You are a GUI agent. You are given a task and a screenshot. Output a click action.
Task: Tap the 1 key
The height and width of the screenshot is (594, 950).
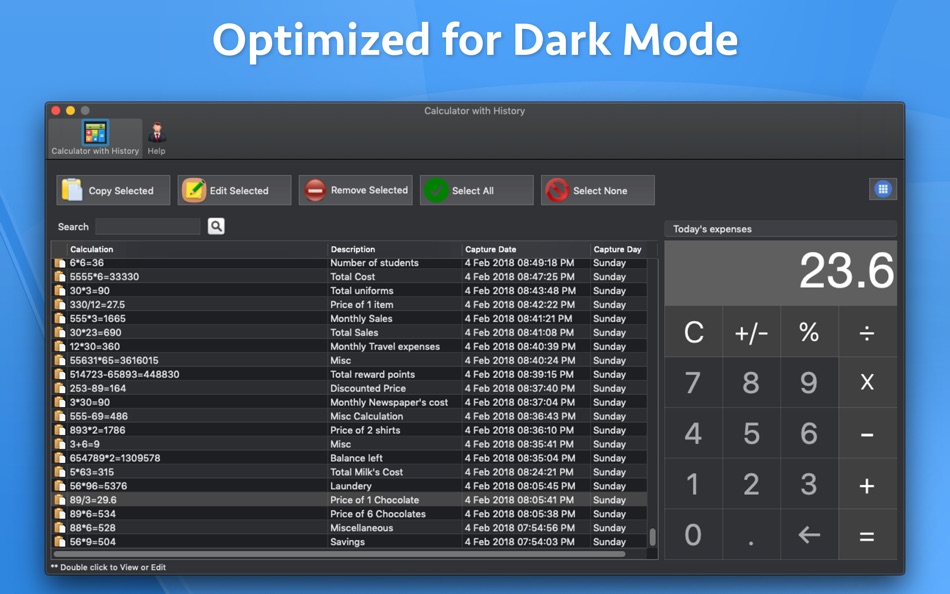pyautogui.click(x=693, y=484)
